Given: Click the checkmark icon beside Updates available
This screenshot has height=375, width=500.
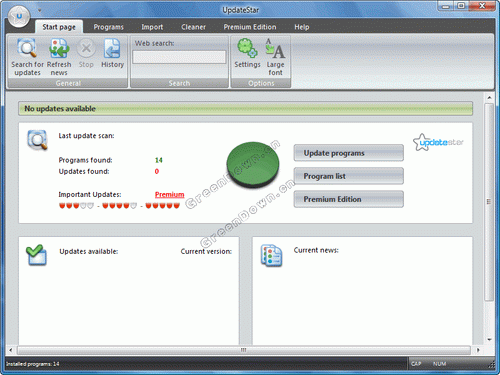Looking at the screenshot, I should (x=36, y=255).
